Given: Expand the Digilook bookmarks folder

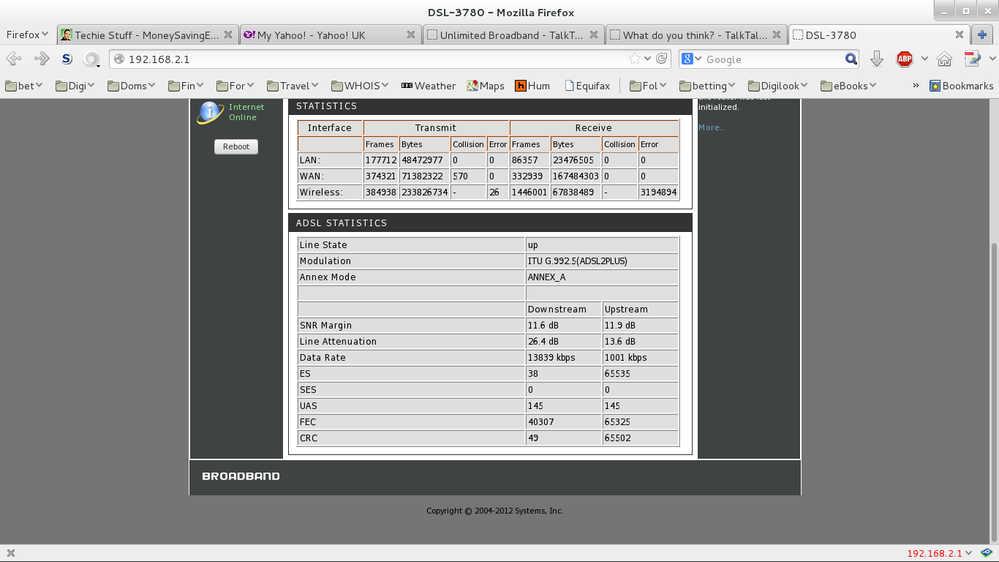Looking at the screenshot, I should 778,85.
